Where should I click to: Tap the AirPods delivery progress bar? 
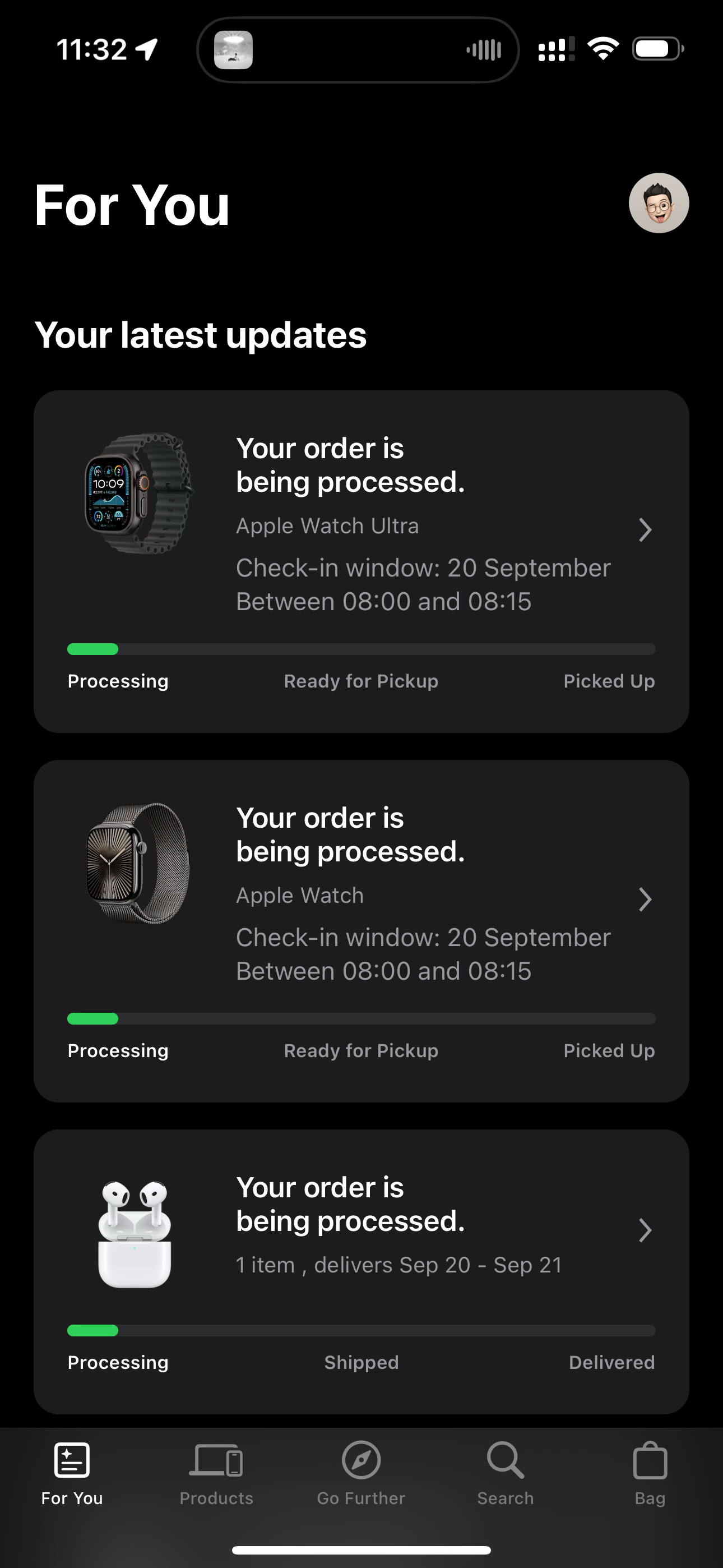pyautogui.click(x=361, y=1331)
